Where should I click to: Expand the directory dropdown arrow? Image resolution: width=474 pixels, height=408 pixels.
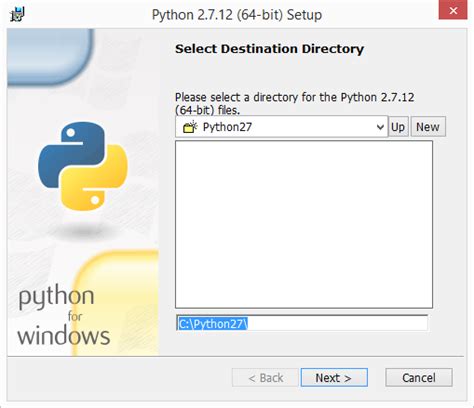click(380, 127)
